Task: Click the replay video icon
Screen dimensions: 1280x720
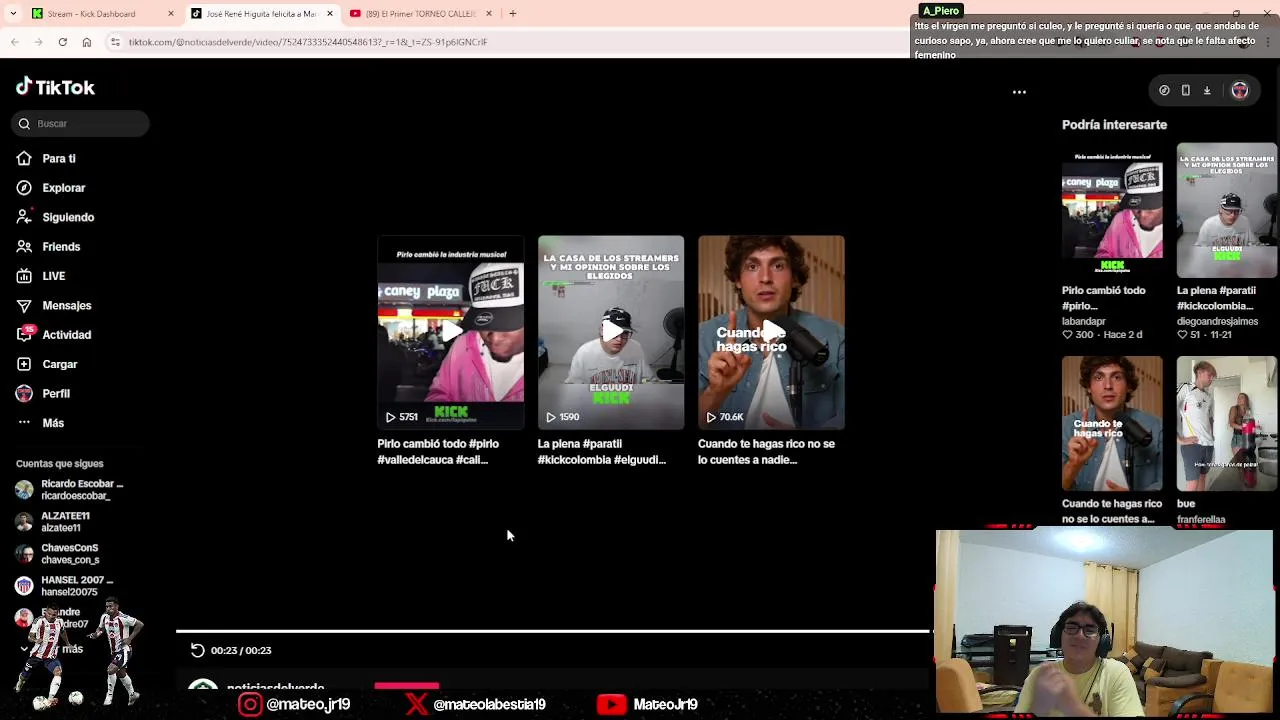Action: tap(198, 650)
